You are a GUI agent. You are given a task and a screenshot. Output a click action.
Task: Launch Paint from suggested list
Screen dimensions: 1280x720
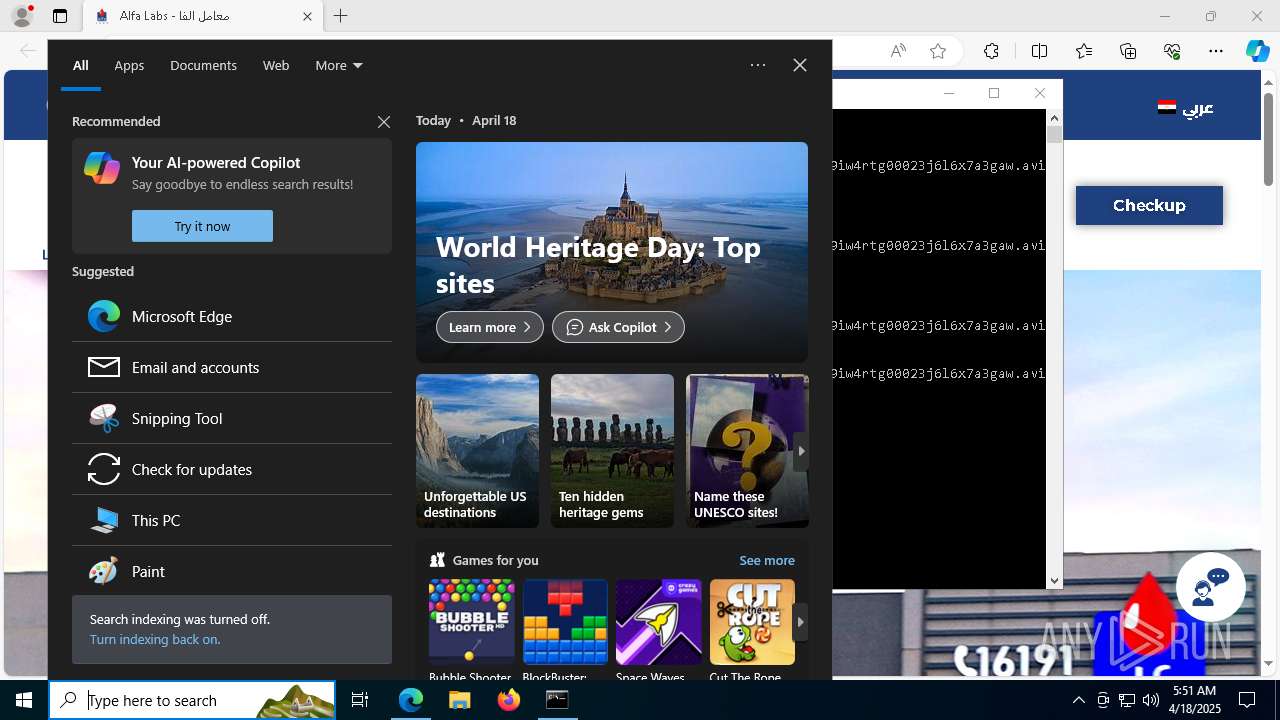232,571
